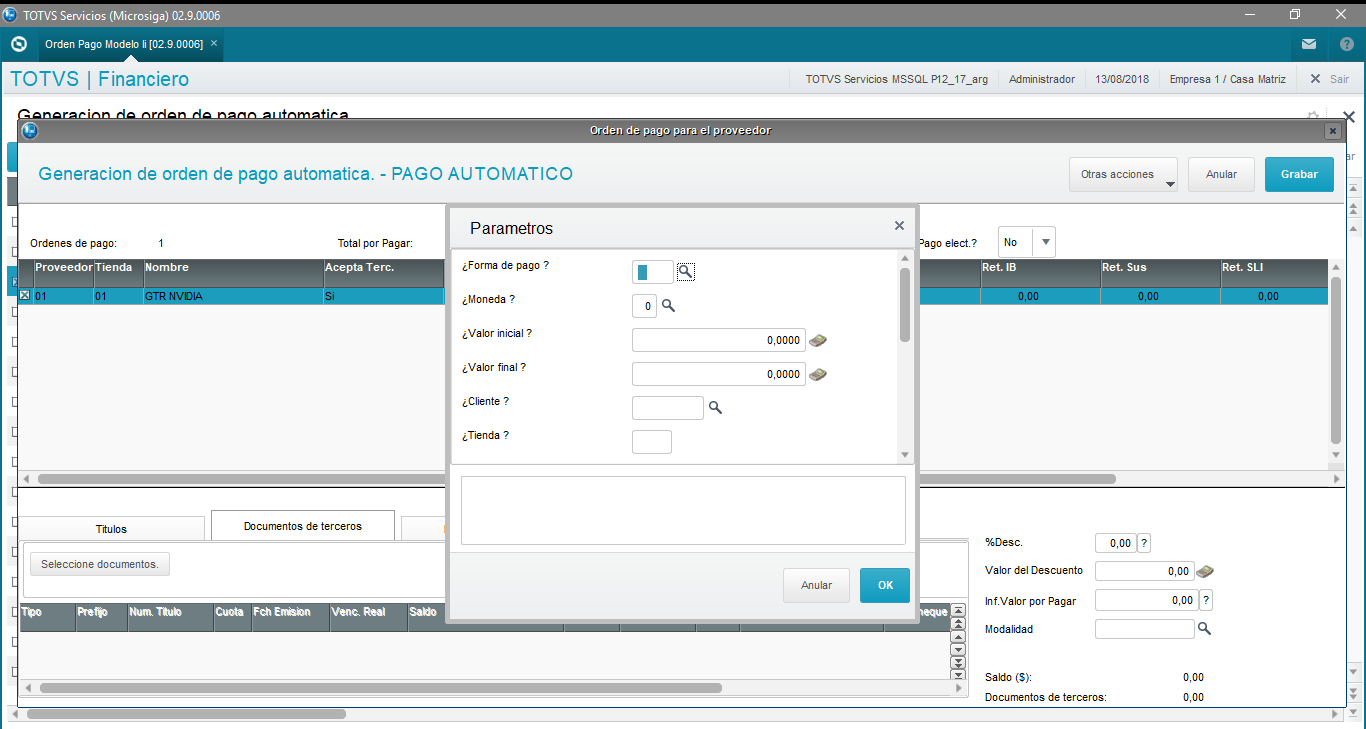This screenshot has height=729, width=1366.
Task: Click Empresa 1 / Casa Matriz in header
Action: pos(1228,79)
